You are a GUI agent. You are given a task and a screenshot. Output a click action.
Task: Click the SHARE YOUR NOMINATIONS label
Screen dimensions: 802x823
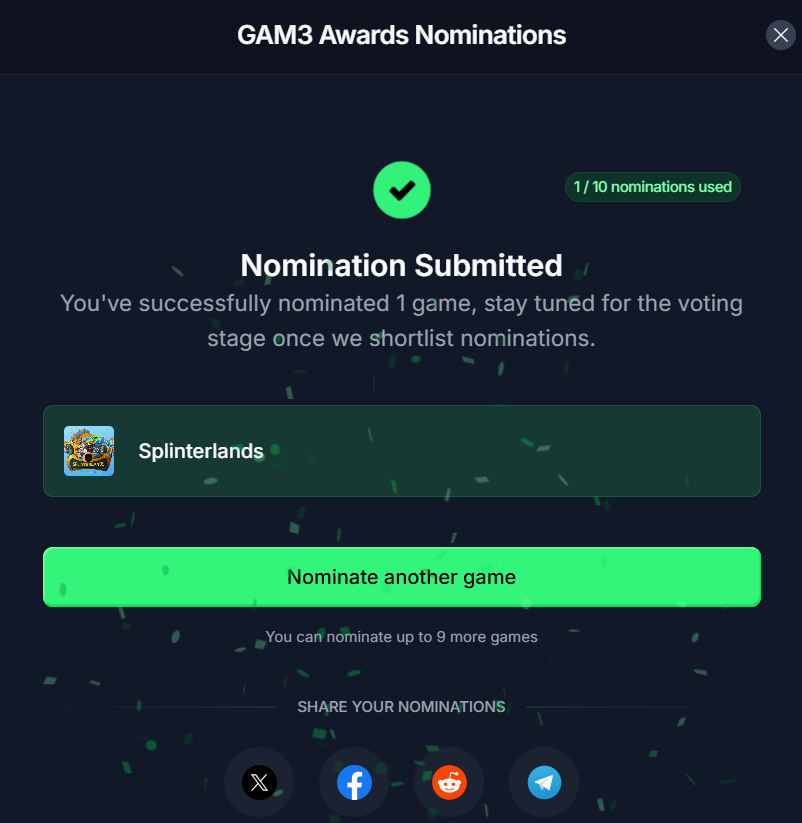tap(401, 707)
